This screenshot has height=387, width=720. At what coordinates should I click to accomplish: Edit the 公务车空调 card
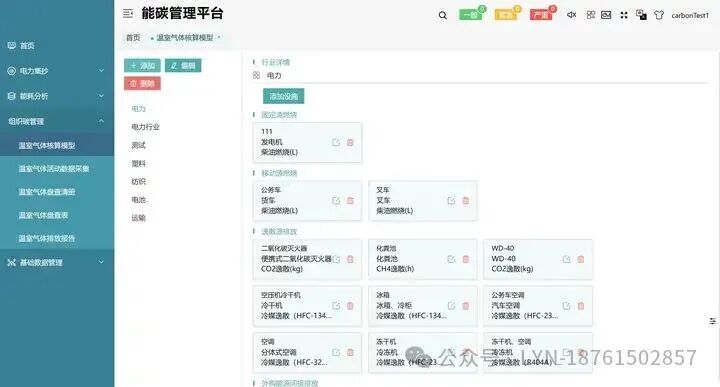[x=567, y=306]
